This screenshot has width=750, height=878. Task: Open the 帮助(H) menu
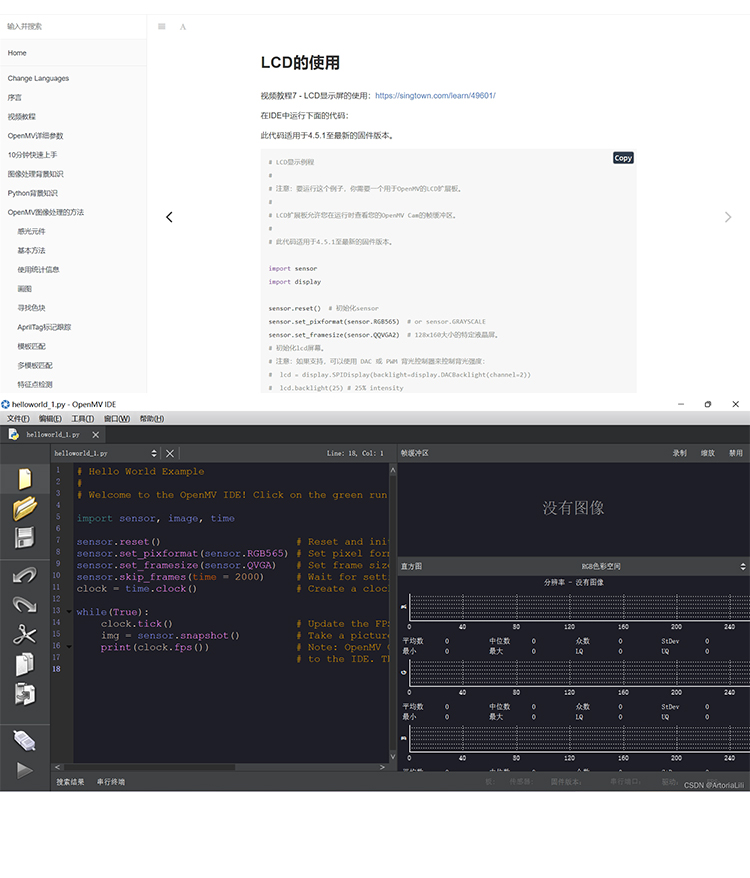coord(152,418)
